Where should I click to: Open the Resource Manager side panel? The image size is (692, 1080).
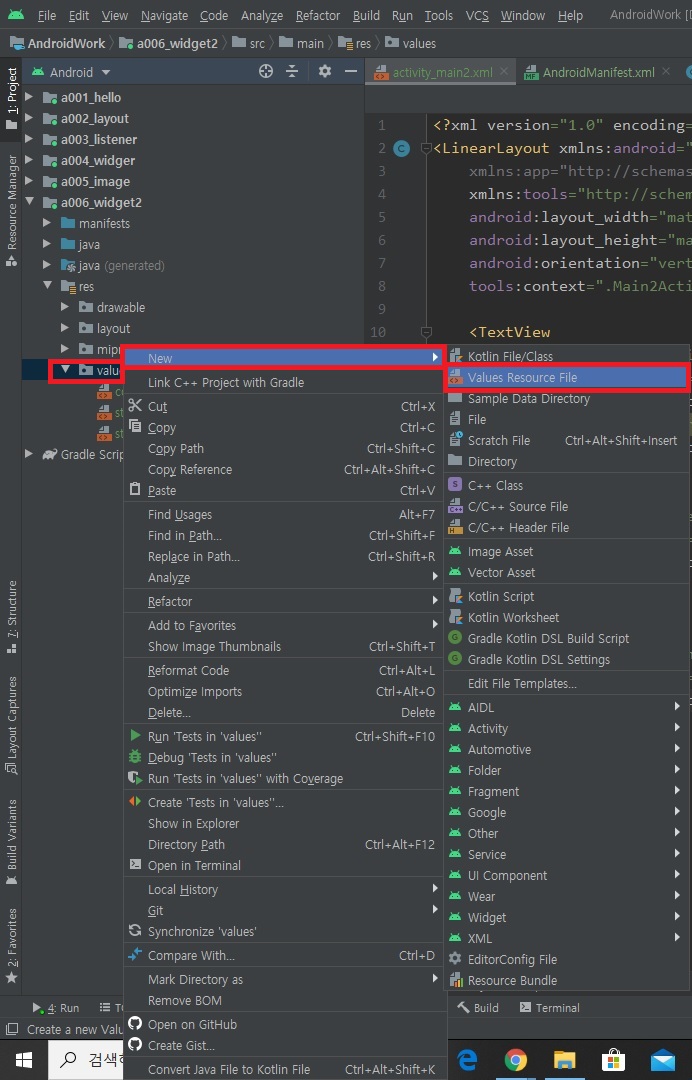12,209
